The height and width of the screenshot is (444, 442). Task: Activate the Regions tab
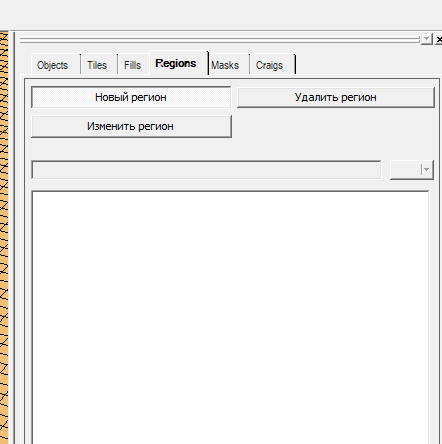pos(176,63)
